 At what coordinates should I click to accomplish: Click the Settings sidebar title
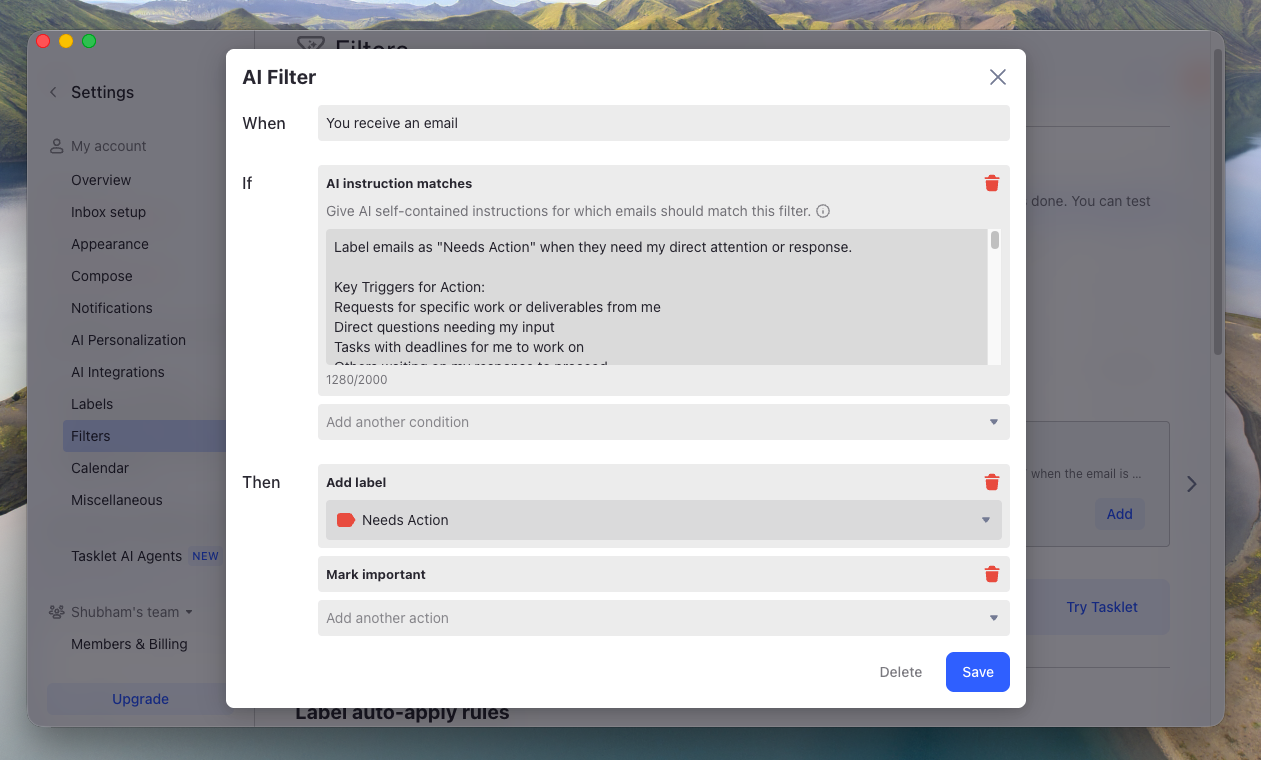[x=102, y=92]
